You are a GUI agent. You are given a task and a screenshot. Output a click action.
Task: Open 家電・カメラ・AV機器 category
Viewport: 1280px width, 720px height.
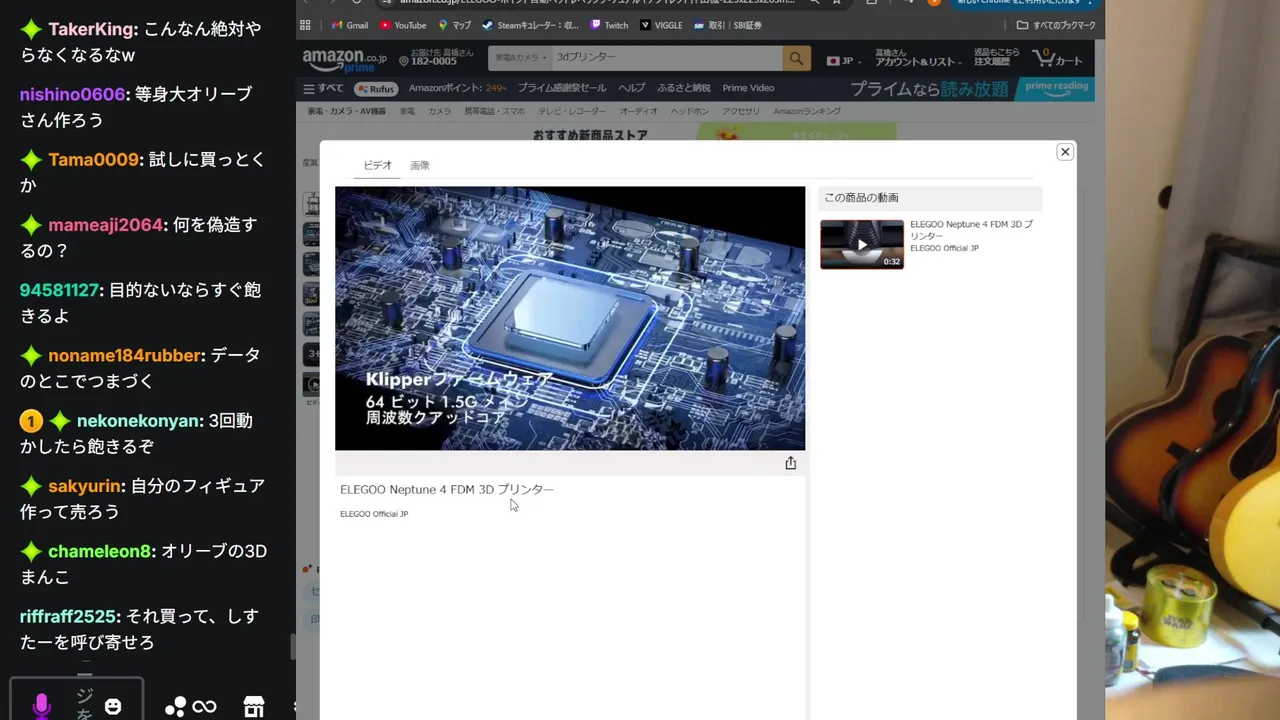point(346,111)
